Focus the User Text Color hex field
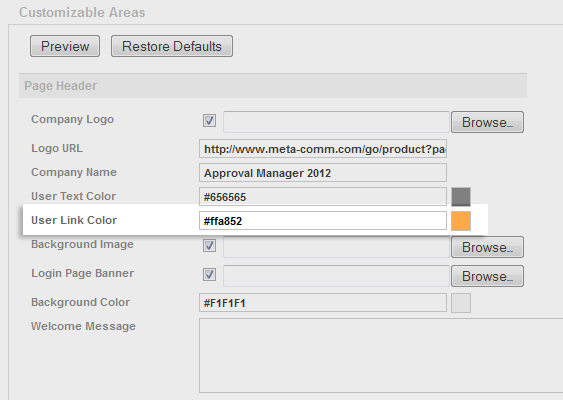Image resolution: width=563 pixels, height=400 pixels. (x=323, y=197)
